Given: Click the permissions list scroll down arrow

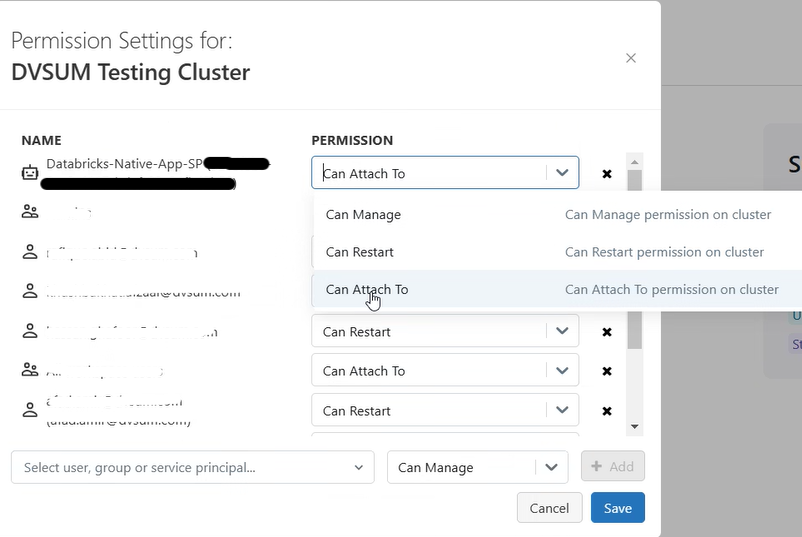Looking at the screenshot, I should point(635,427).
